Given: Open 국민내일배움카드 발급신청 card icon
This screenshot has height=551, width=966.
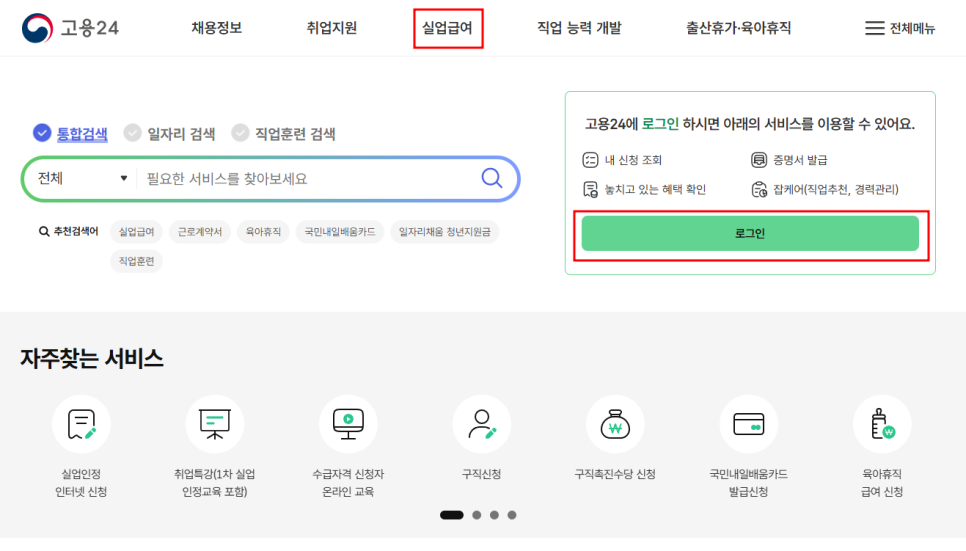Looking at the screenshot, I should coord(749,424).
